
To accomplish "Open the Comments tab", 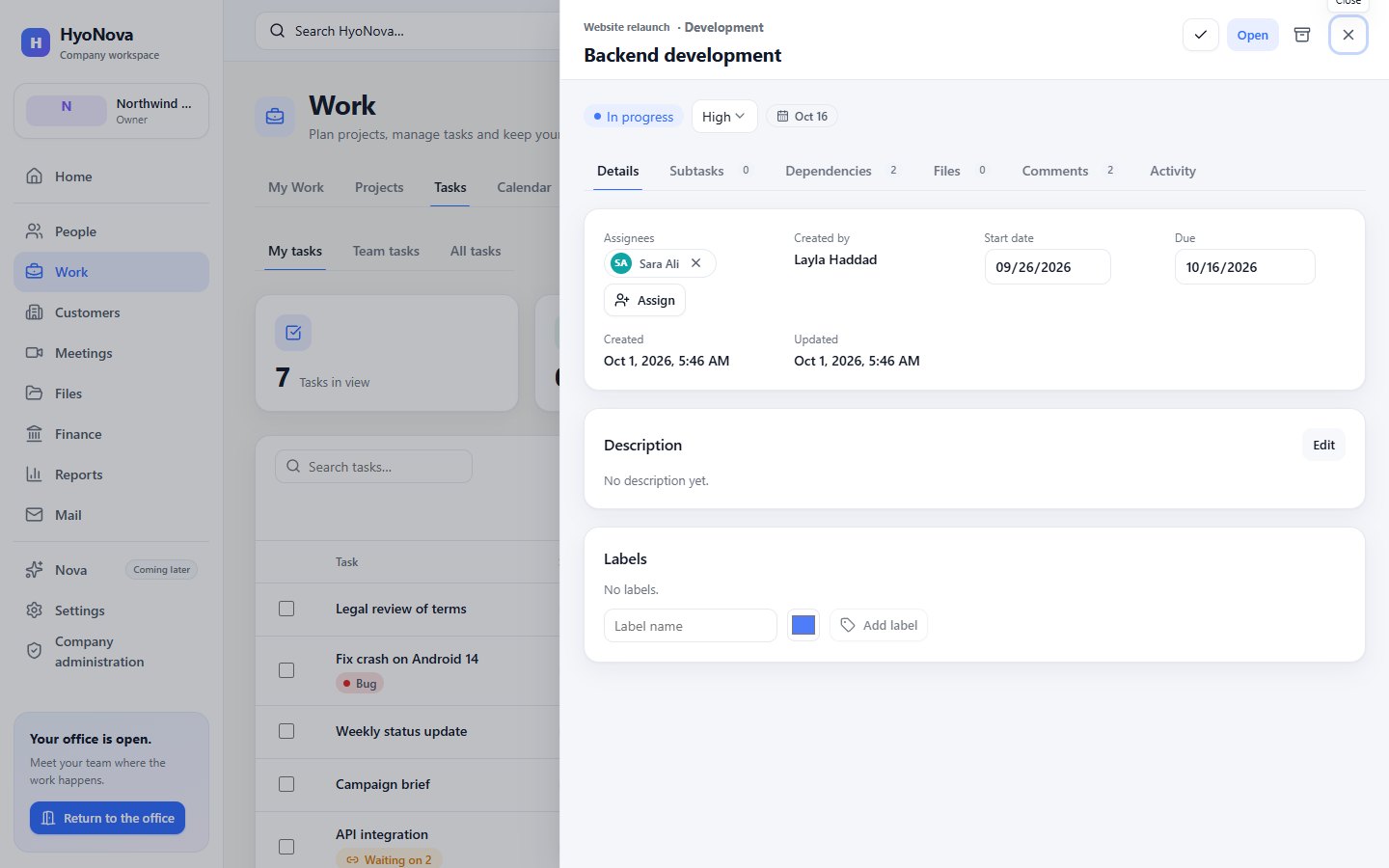I will (1068, 171).
